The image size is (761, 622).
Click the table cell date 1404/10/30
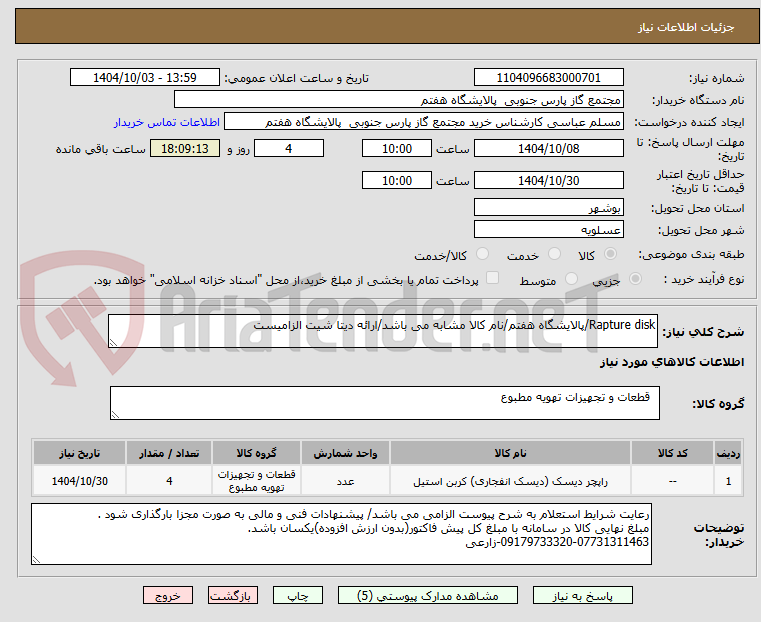pyautogui.click(x=80, y=481)
